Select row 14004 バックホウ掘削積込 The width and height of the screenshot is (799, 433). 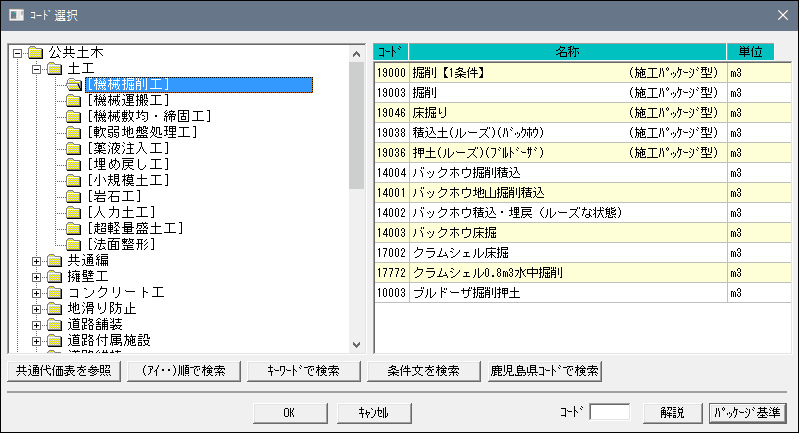pyautogui.click(x=582, y=173)
